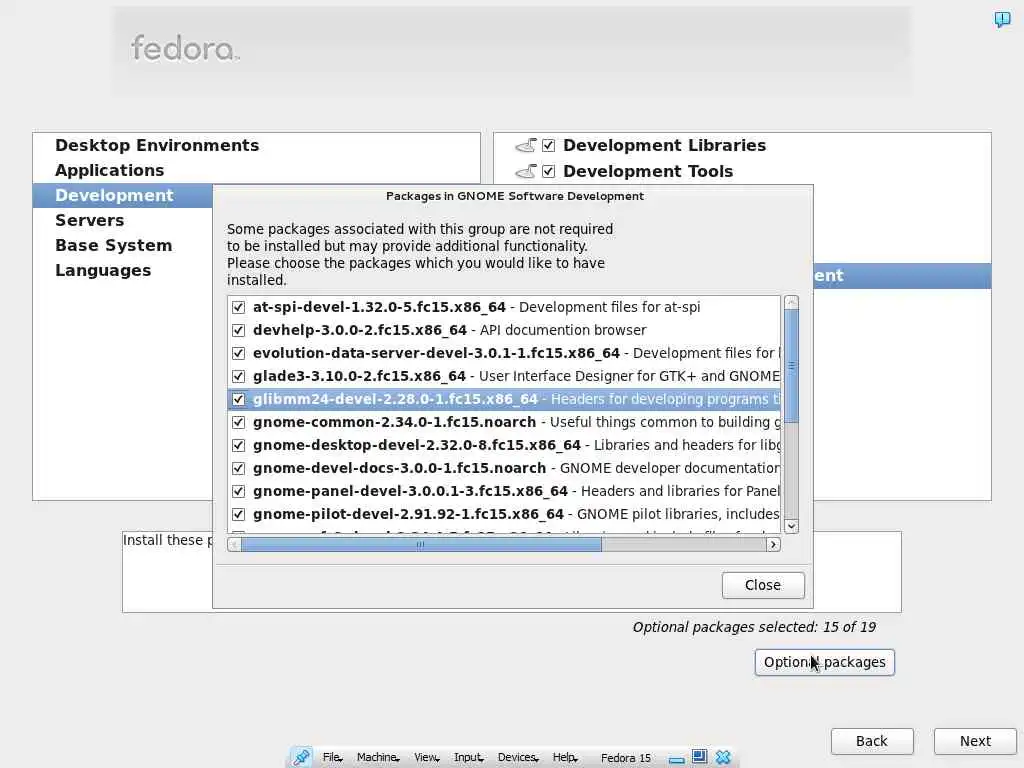This screenshot has width=1024, height=768.
Task: Toggle gnome-desktop-devel checkbox
Action: [238, 445]
